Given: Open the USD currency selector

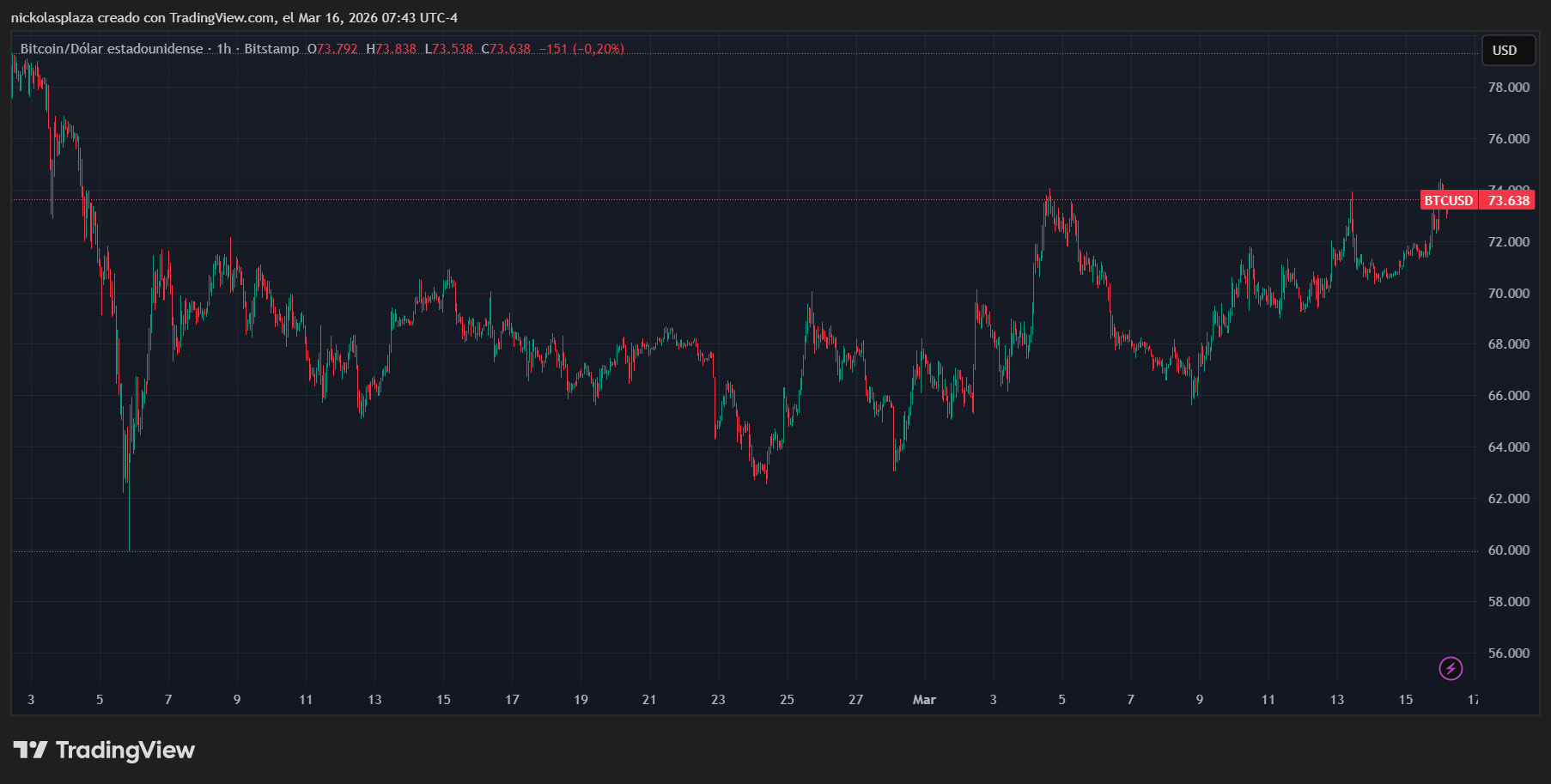Looking at the screenshot, I should [x=1505, y=51].
